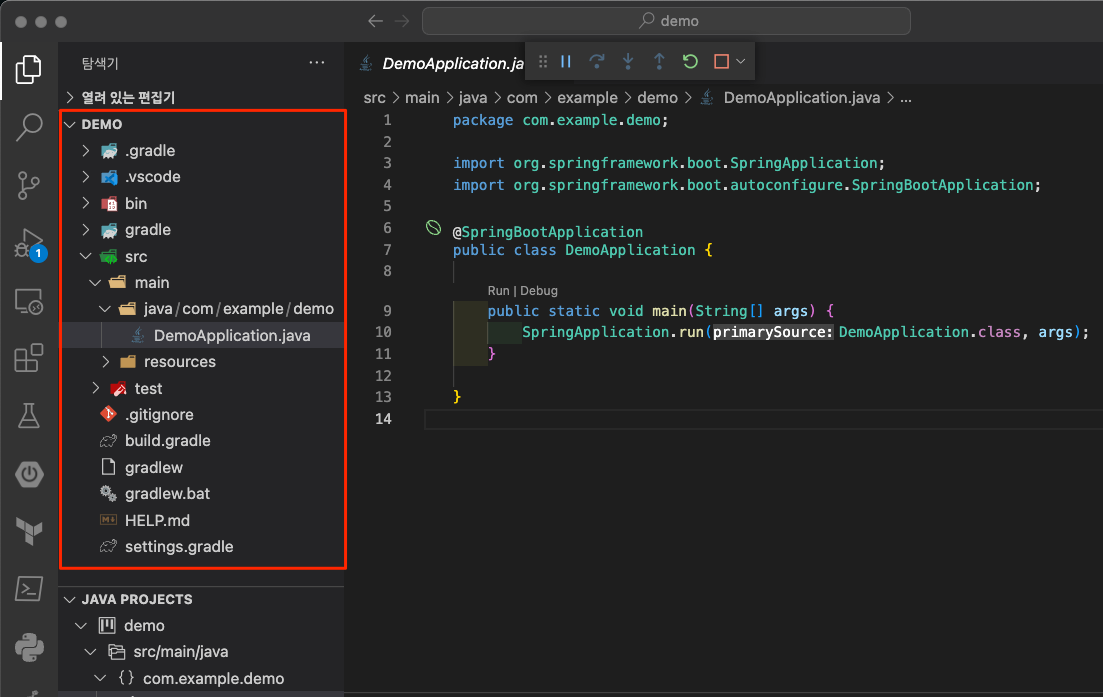The width and height of the screenshot is (1103, 697).
Task: Open the dropdown next to debug Stop
Action: click(x=741, y=62)
